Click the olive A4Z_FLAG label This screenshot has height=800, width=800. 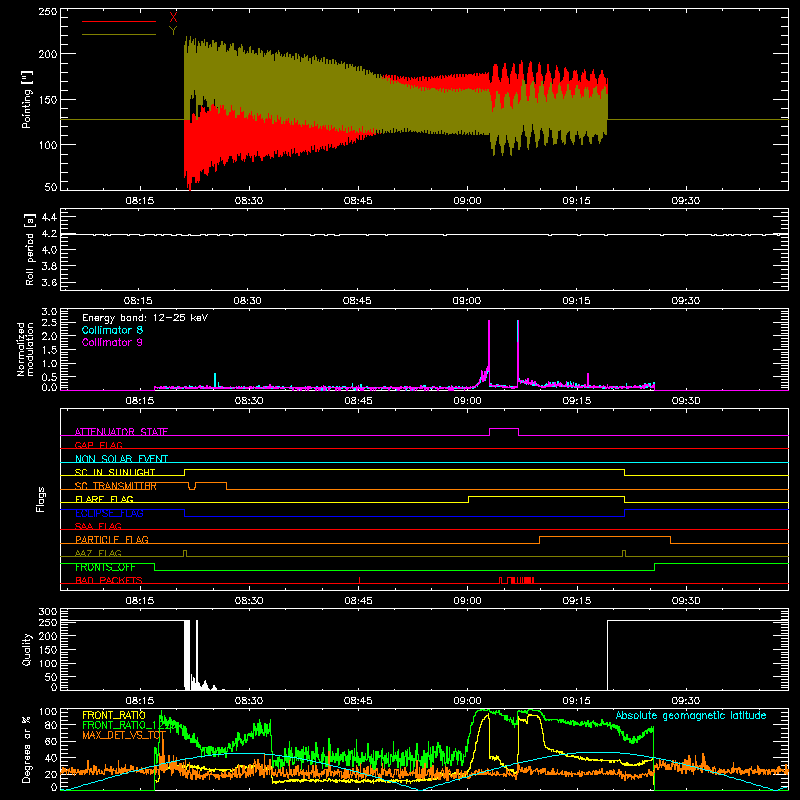pos(98,553)
